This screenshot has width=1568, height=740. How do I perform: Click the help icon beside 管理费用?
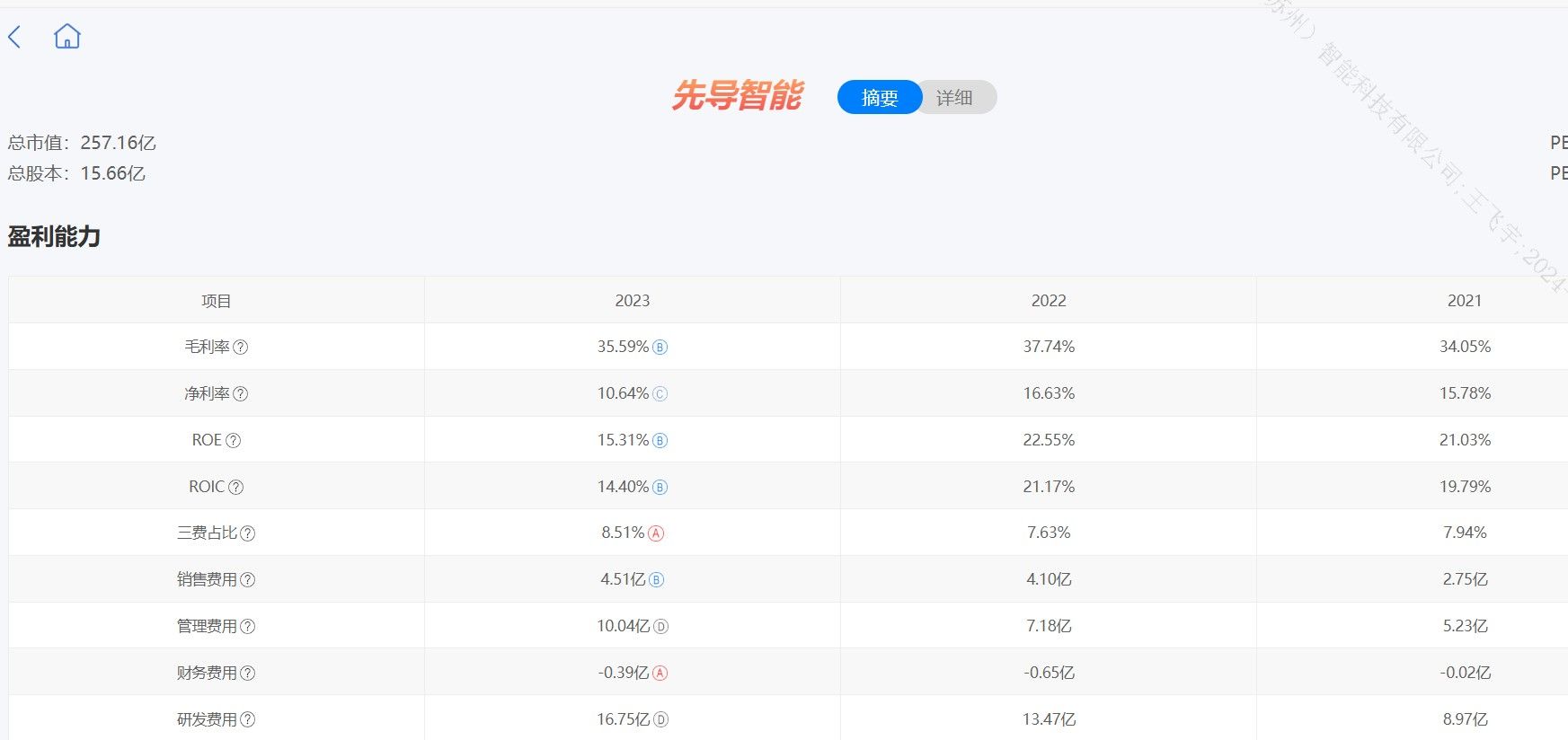point(248,627)
